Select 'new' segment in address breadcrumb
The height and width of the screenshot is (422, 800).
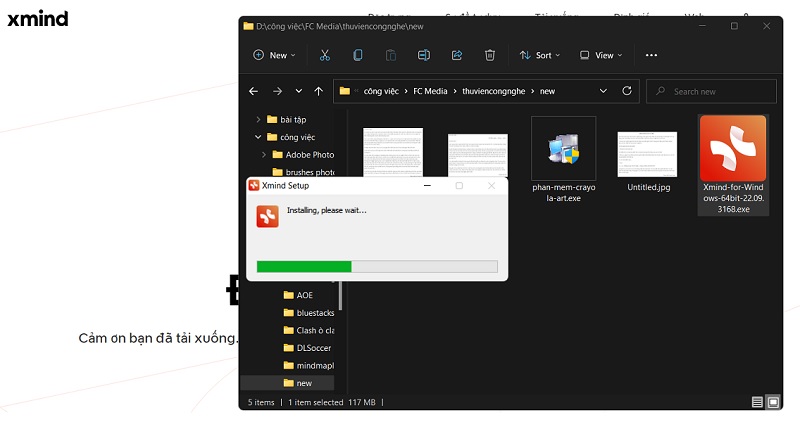point(547,91)
